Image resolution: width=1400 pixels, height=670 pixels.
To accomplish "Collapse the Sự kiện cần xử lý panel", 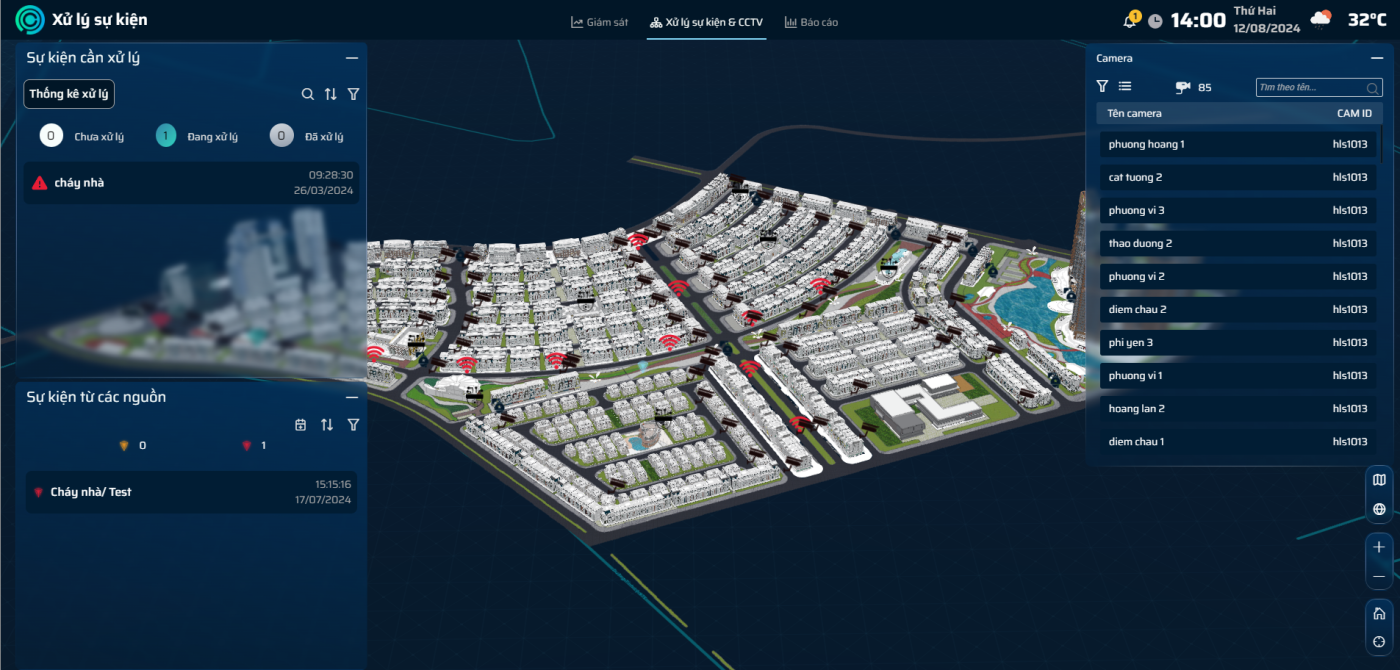I will point(352,58).
